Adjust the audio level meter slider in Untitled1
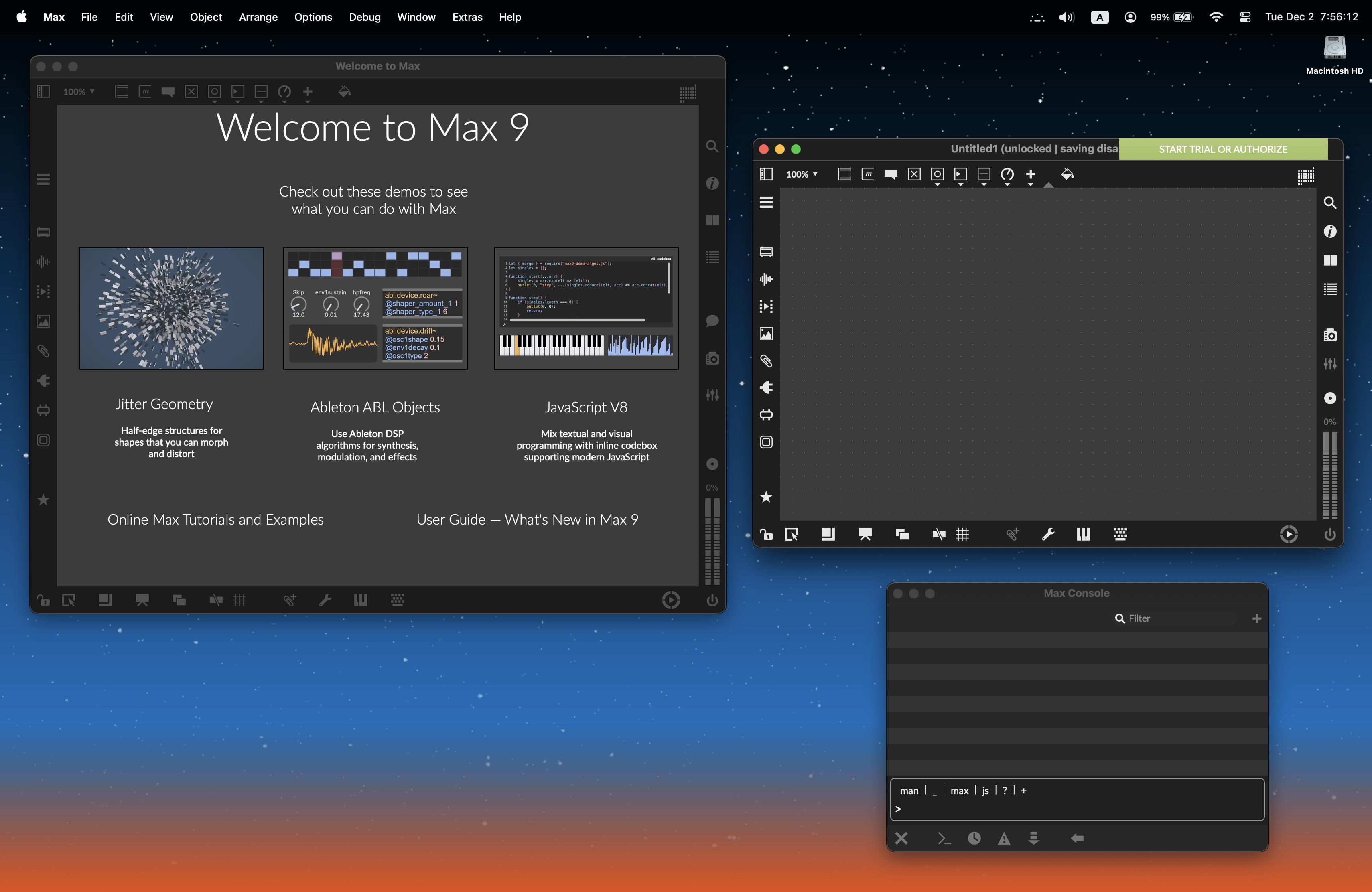1372x892 pixels. pyautogui.click(x=1330, y=475)
